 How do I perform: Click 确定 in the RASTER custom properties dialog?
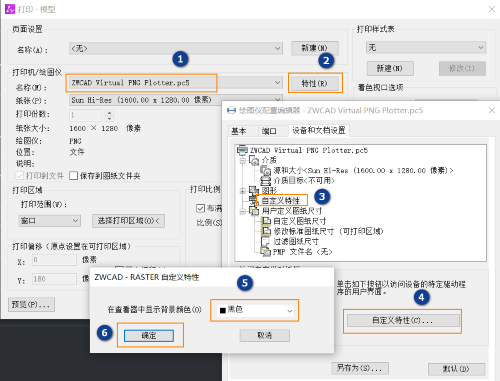[149, 336]
